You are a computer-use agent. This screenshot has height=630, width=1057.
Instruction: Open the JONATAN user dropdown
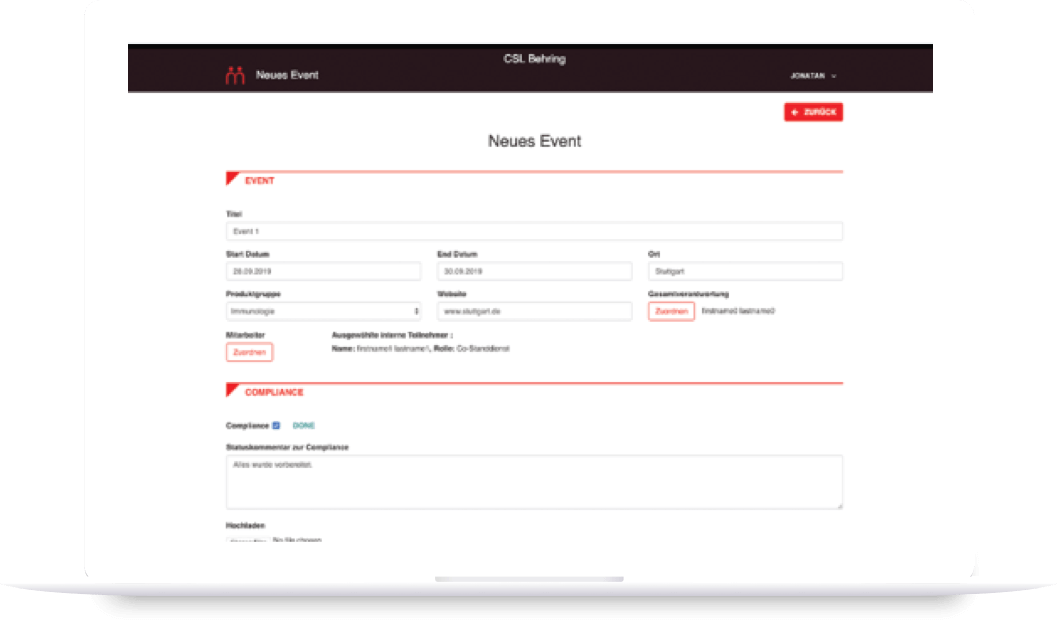813,76
